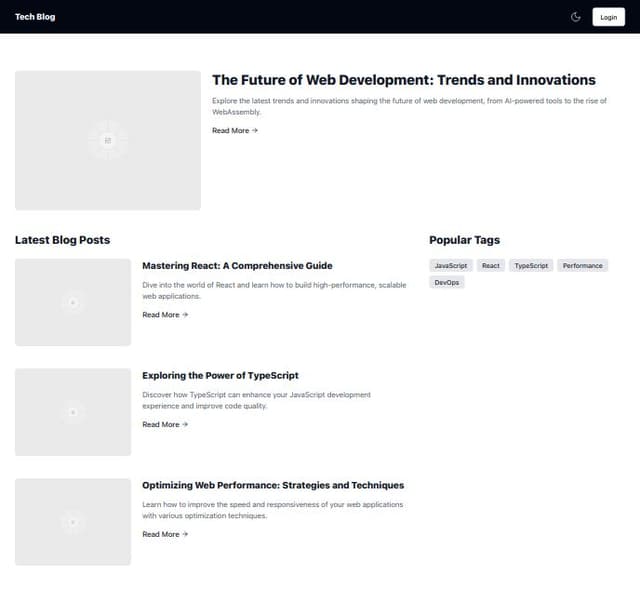This screenshot has height=603, width=640.
Task: Choose the TypeScript tag chip
Action: [x=531, y=266]
